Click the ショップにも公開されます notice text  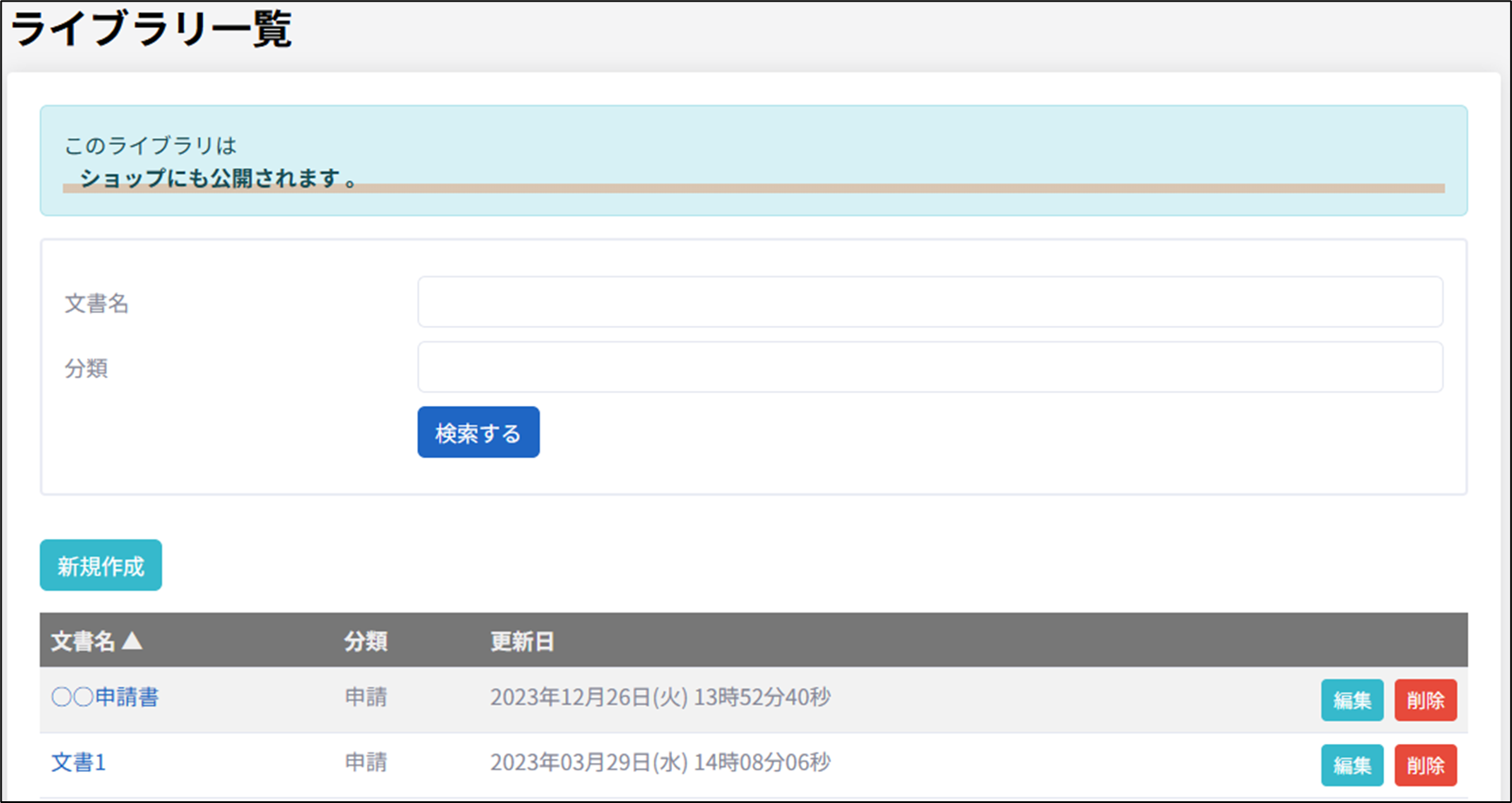click(217, 178)
